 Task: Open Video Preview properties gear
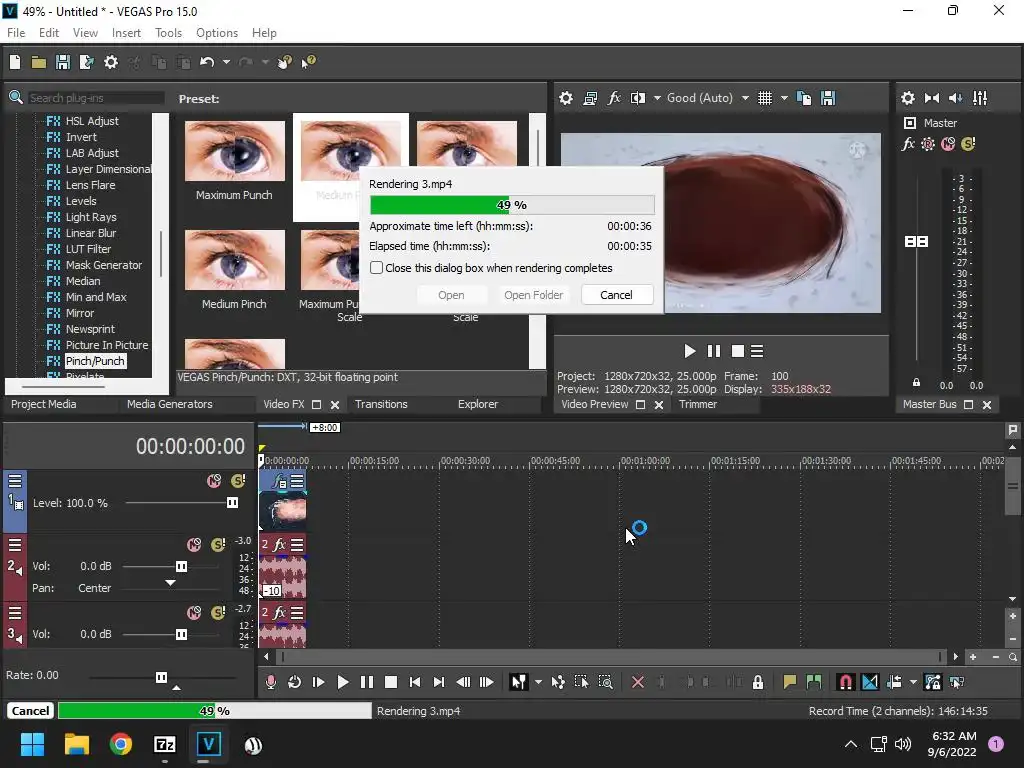pyautogui.click(x=566, y=98)
